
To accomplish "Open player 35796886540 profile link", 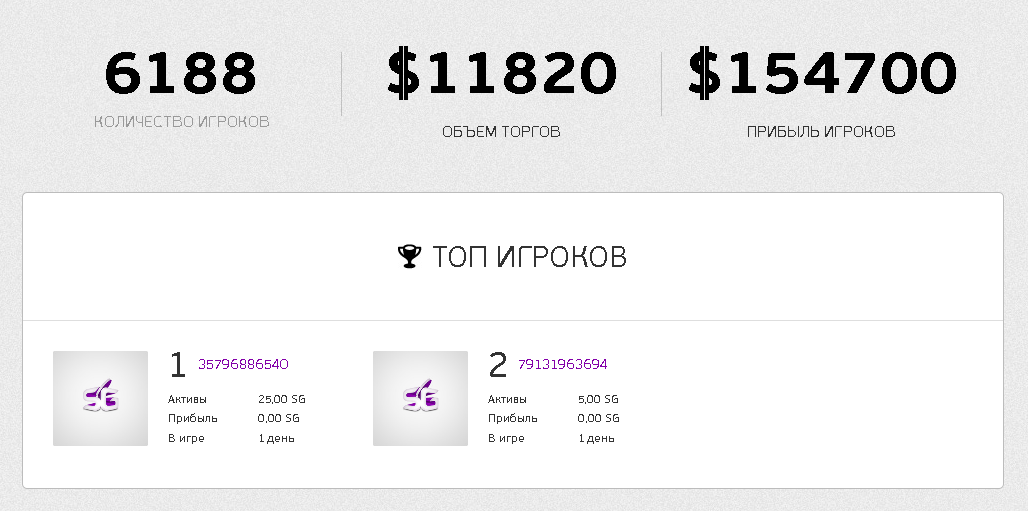I will [x=243, y=364].
